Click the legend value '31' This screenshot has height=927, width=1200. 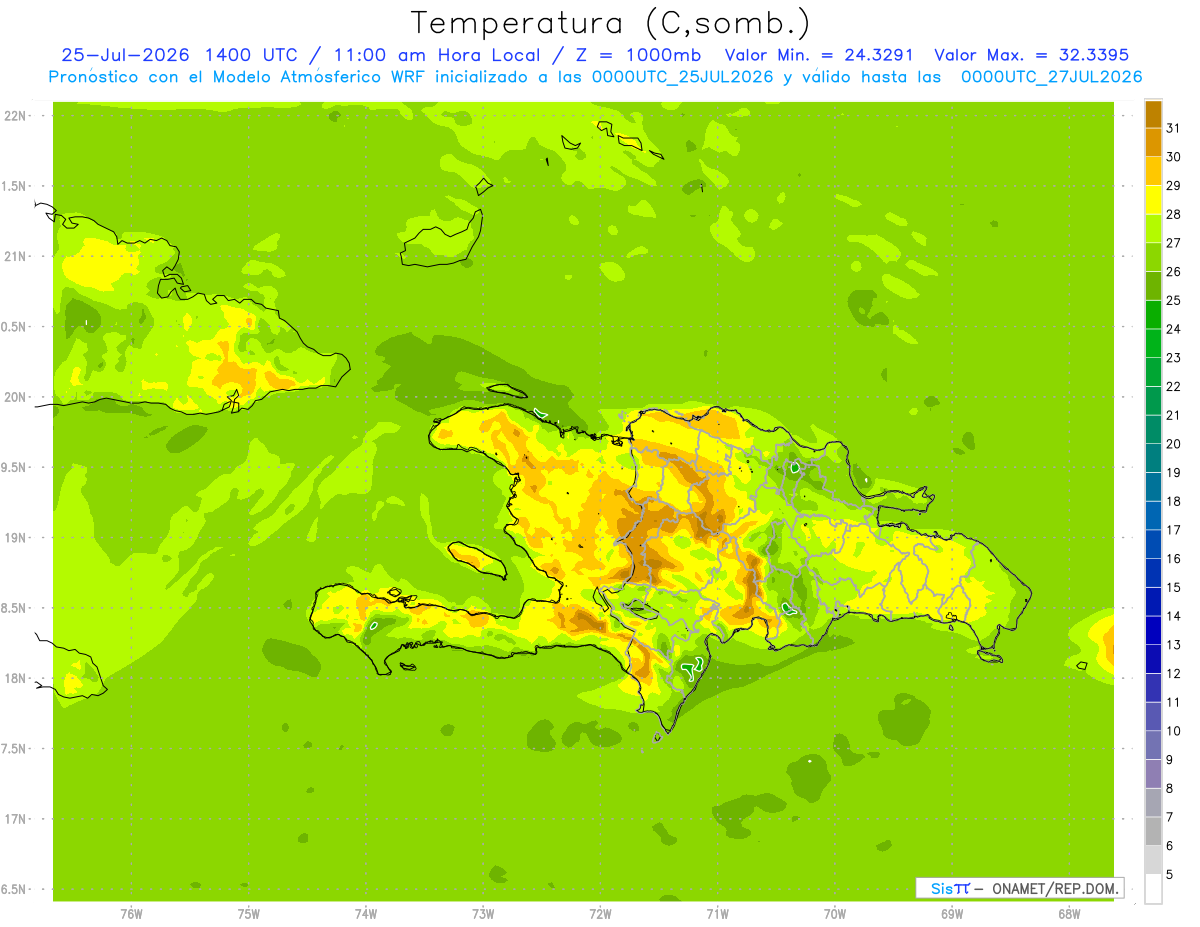point(1173,128)
